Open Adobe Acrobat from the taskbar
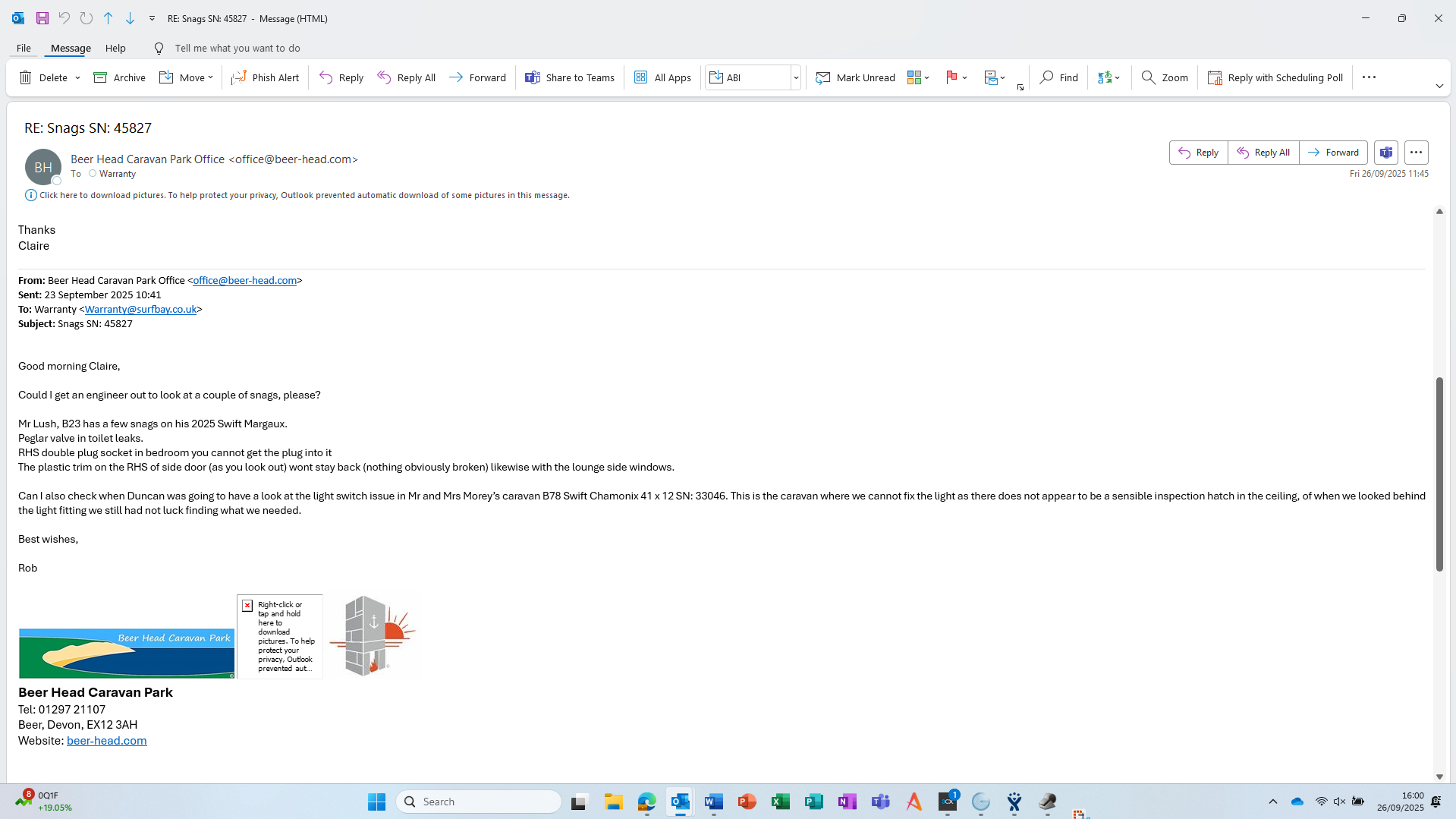This screenshot has height=819, width=1456. click(914, 802)
